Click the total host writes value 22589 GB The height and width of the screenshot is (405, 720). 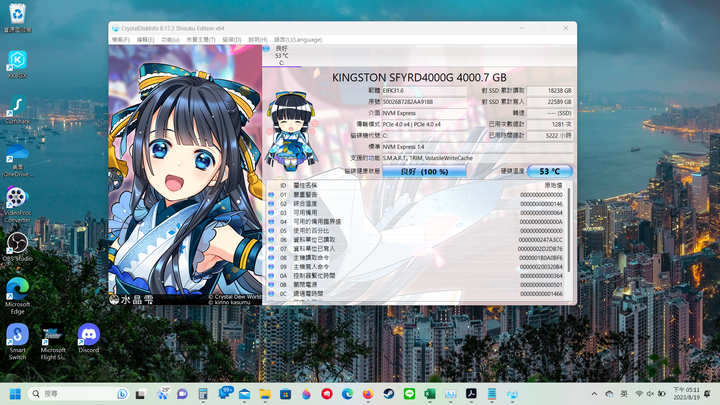click(550, 102)
